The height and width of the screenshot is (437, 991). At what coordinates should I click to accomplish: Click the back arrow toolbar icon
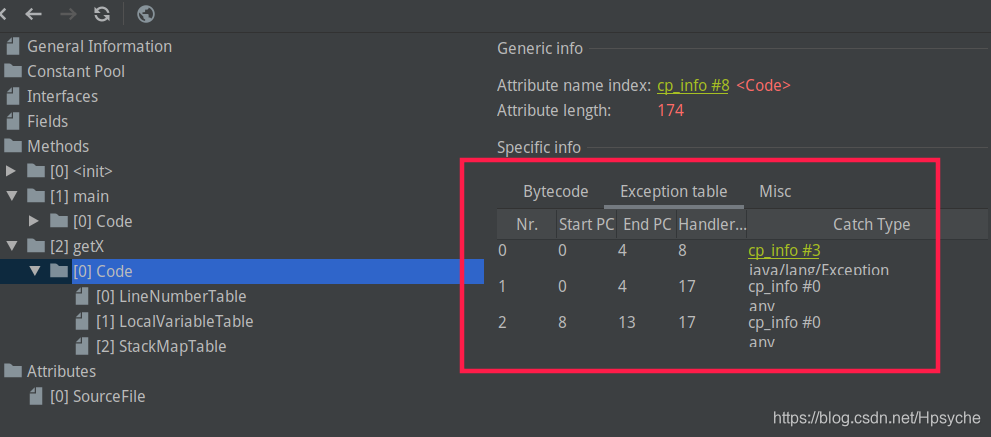point(33,14)
